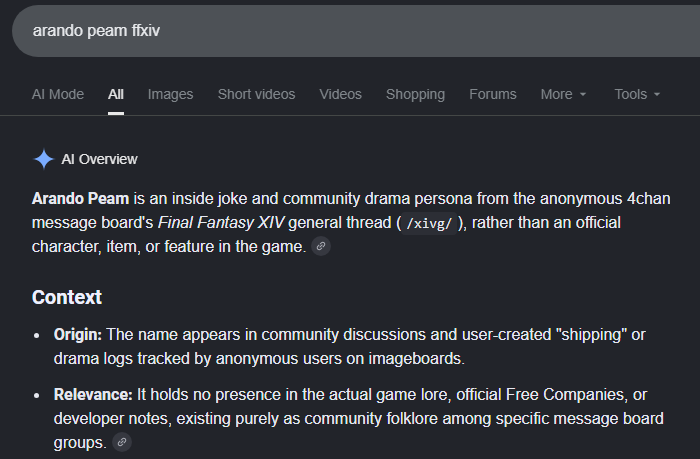Click the bold 'Arando Peam' text
Screen dimensions: 700x459
80,198
